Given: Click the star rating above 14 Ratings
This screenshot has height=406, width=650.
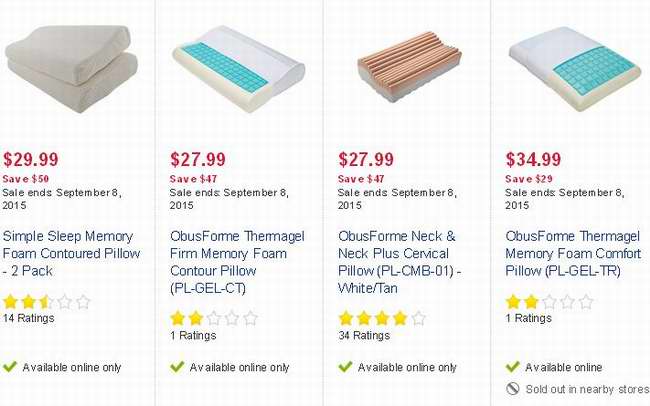Looking at the screenshot, I should (x=46, y=302).
